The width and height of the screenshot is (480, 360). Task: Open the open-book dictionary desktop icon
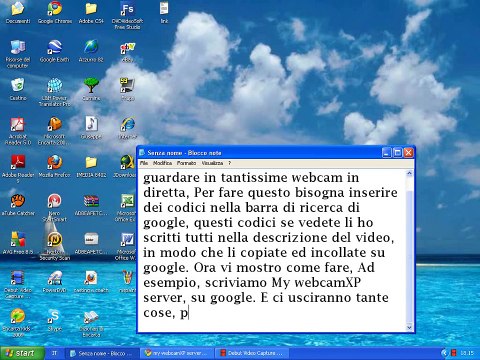pyautogui.click(x=91, y=317)
